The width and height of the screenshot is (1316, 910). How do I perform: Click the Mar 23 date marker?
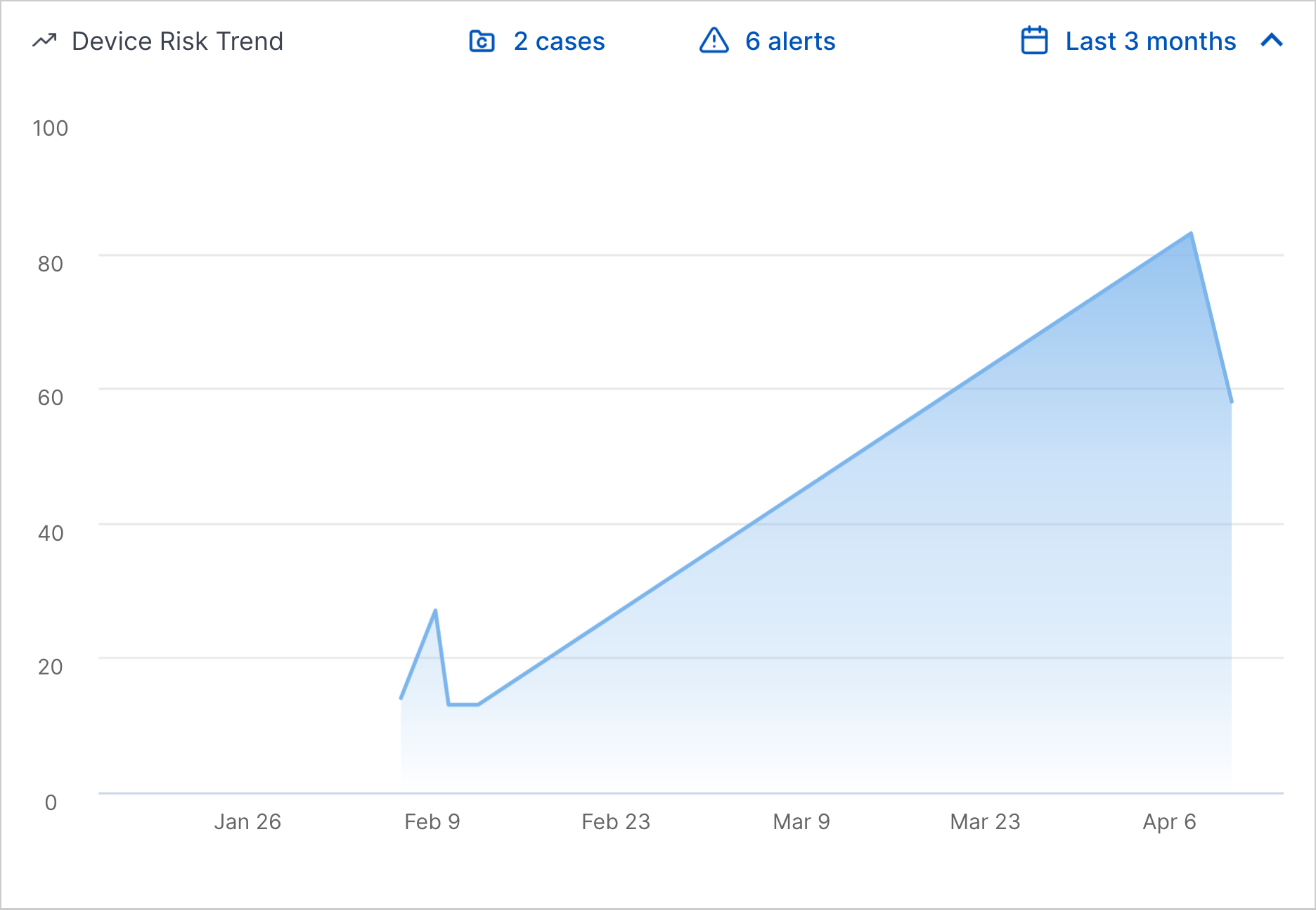click(x=985, y=821)
